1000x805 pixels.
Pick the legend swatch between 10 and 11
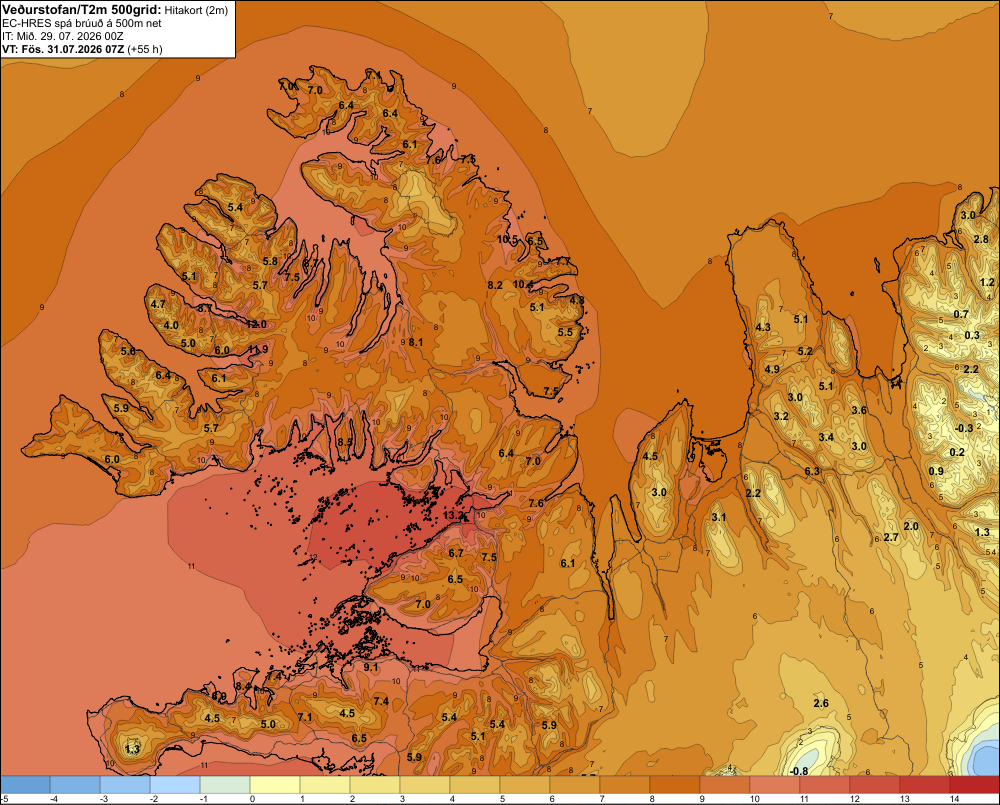[775, 784]
